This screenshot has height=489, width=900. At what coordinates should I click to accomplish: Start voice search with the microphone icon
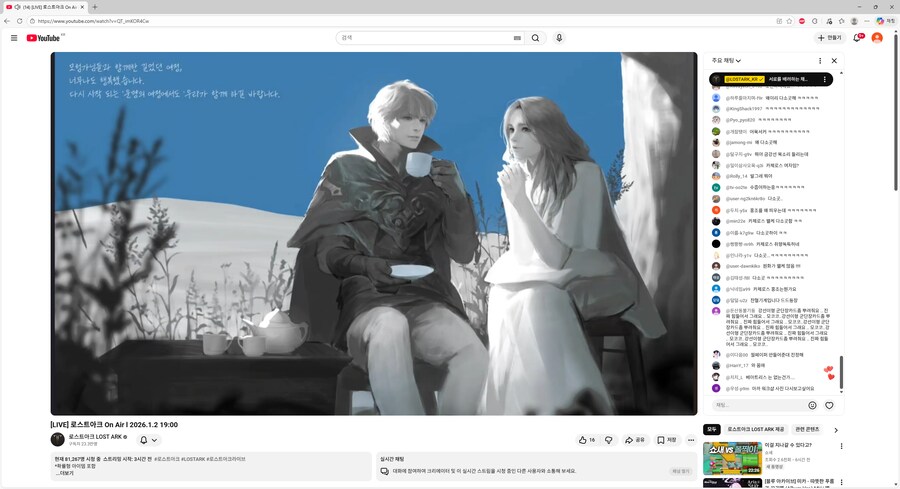pyautogui.click(x=559, y=38)
